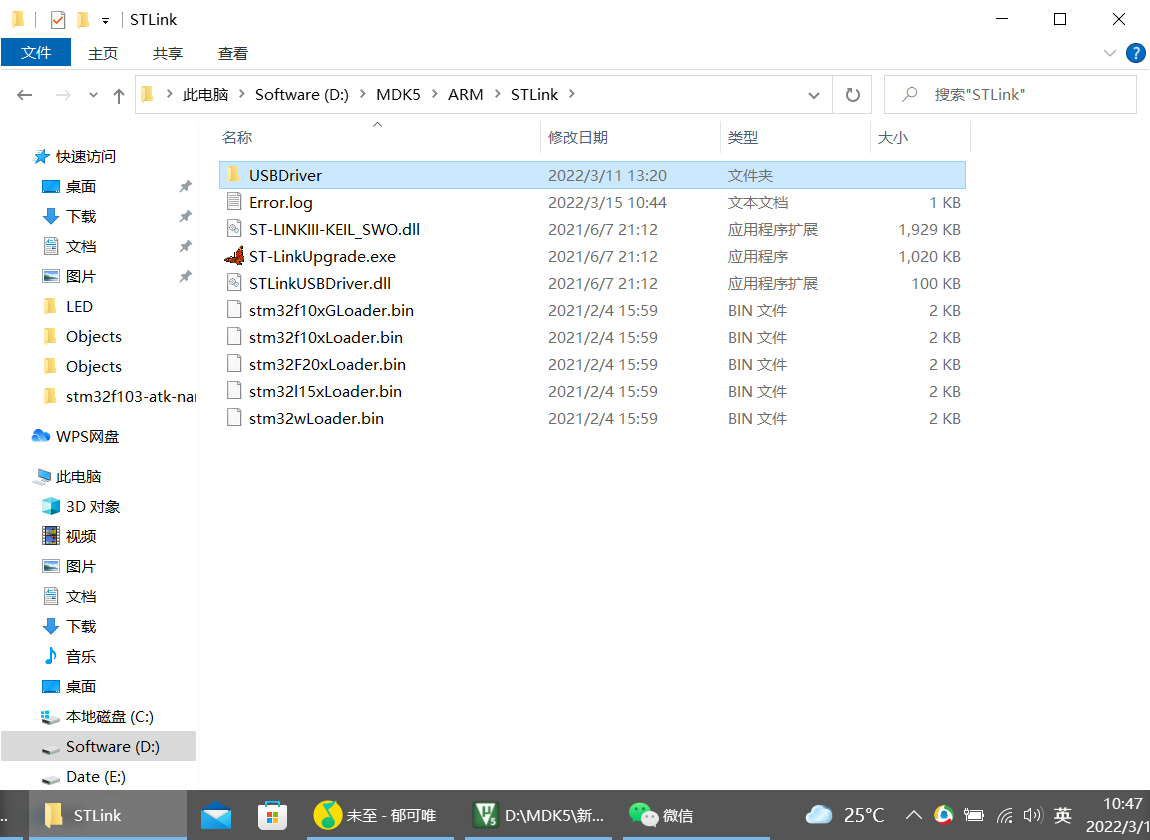Go forward with the right arrow
This screenshot has width=1150, height=840.
click(63, 95)
